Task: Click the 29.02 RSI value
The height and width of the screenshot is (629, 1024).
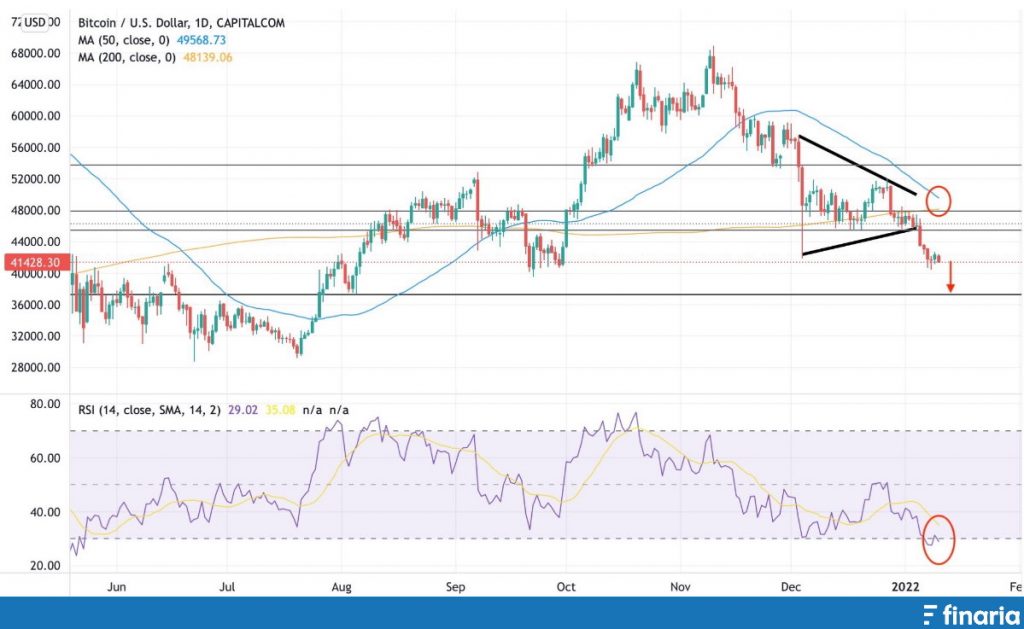Action: point(243,410)
